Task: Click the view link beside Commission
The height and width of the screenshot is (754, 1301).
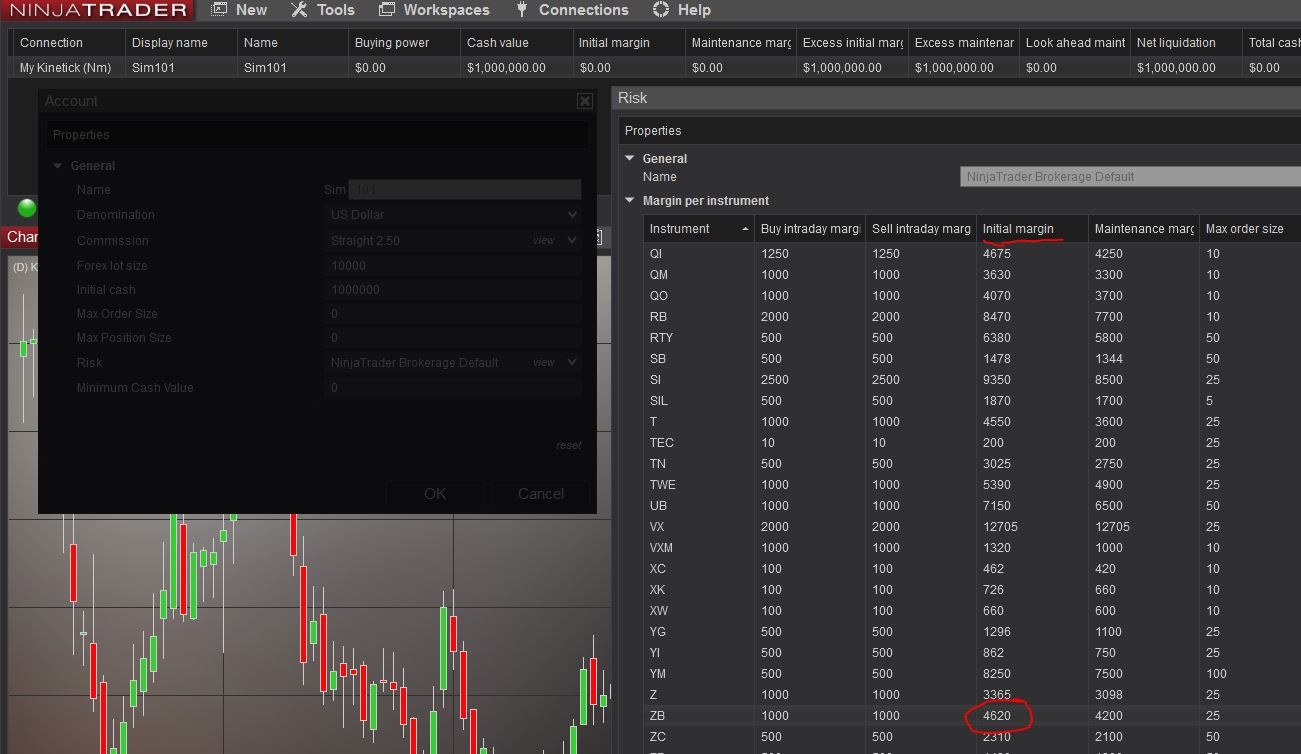Action: tap(543, 240)
